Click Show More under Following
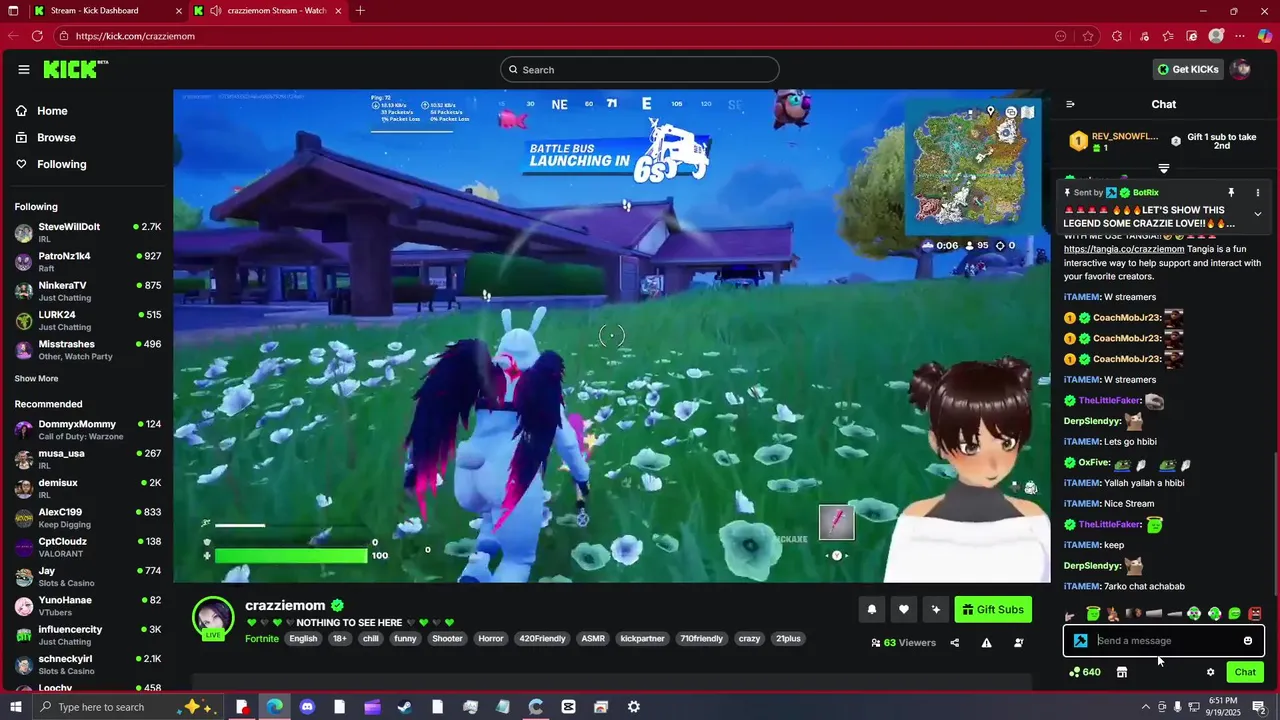This screenshot has width=1280, height=720. click(x=36, y=379)
